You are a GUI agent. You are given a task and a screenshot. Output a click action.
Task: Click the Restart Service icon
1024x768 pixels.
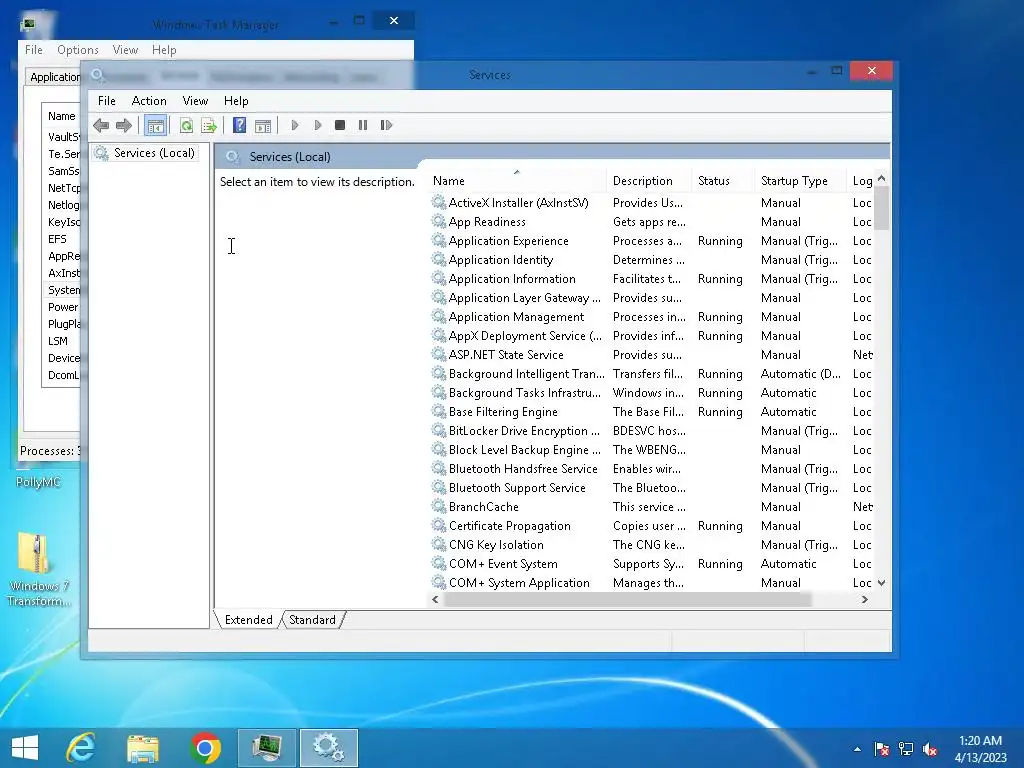click(386, 125)
